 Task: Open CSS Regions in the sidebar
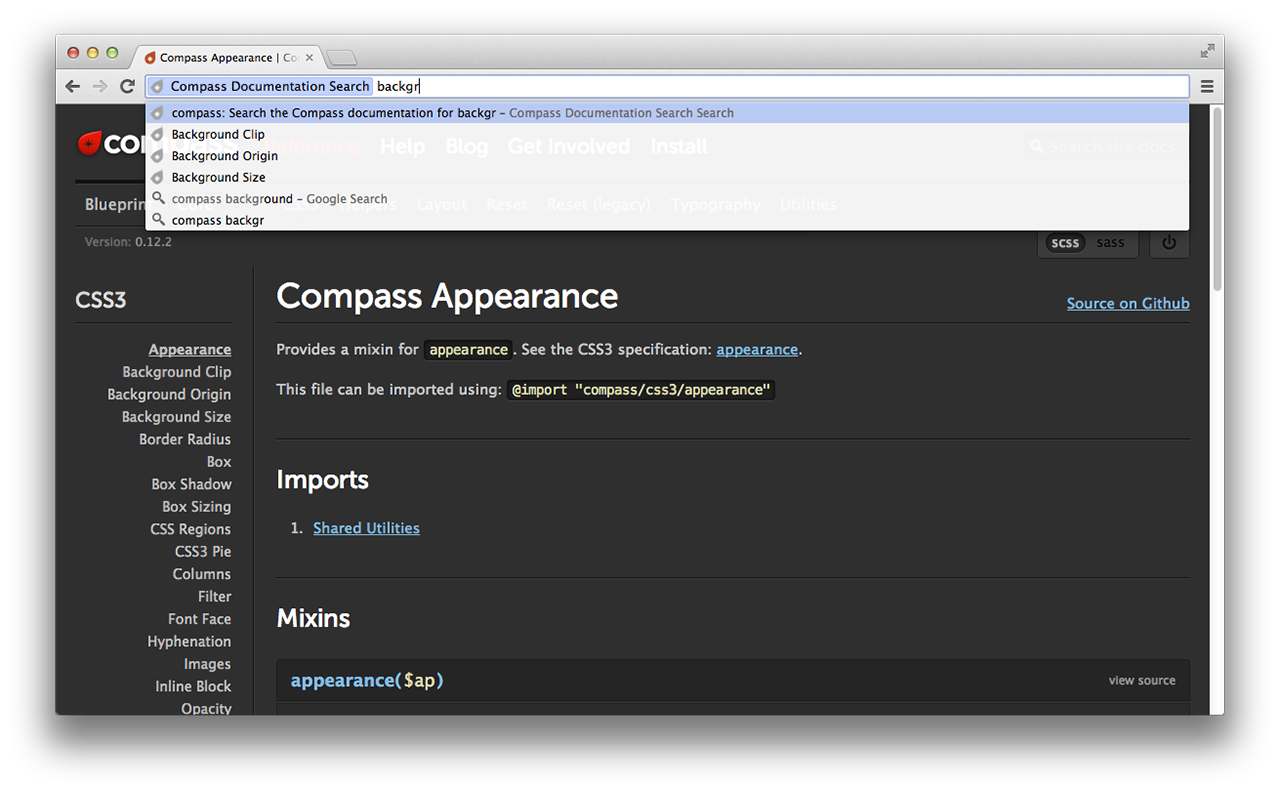pyautogui.click(x=191, y=529)
